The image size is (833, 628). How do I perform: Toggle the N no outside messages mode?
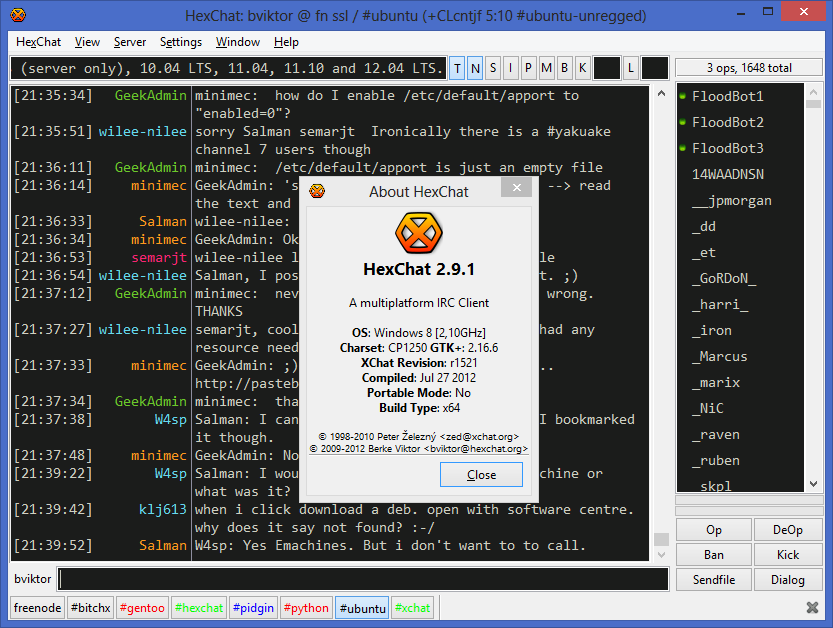coord(475,68)
